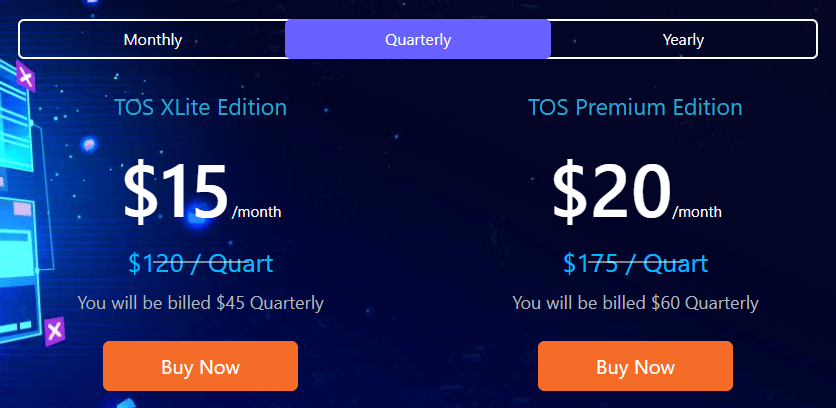Click the glowing orb under the $15 price
This screenshot has width=836, height=408.
[194, 227]
